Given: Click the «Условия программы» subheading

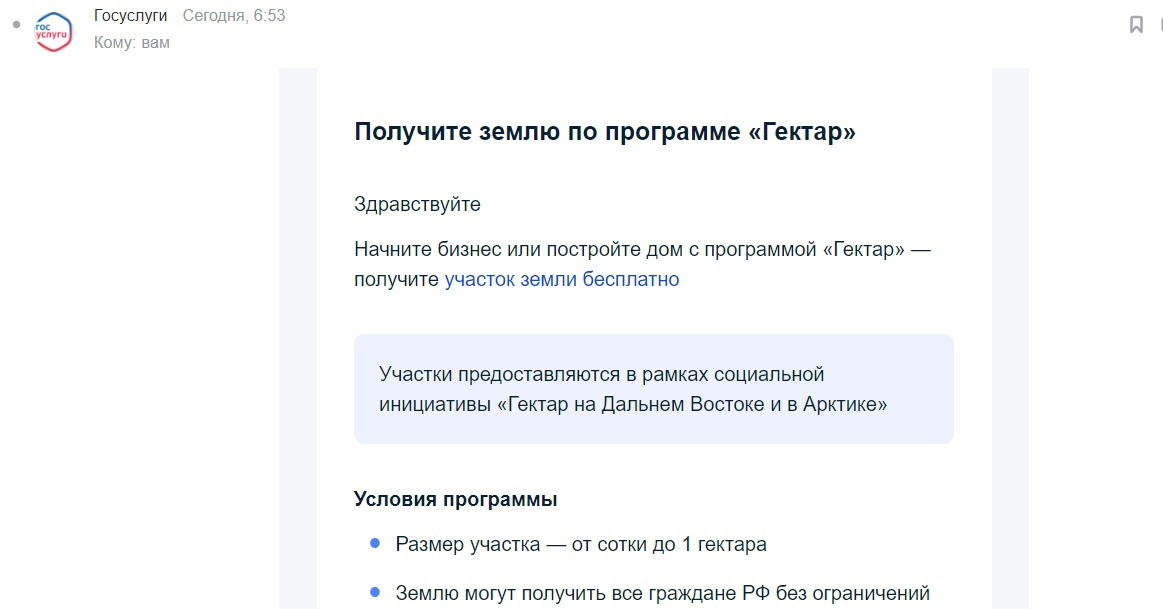Looking at the screenshot, I should (455, 499).
